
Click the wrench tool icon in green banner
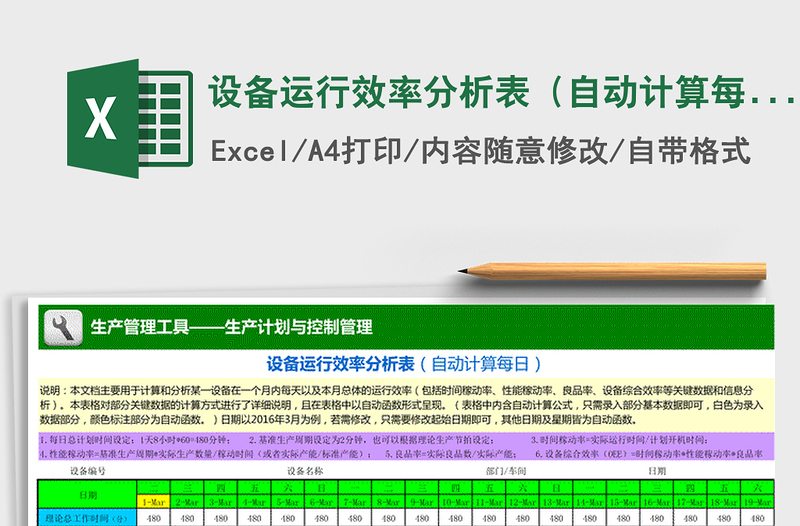pos(63,328)
